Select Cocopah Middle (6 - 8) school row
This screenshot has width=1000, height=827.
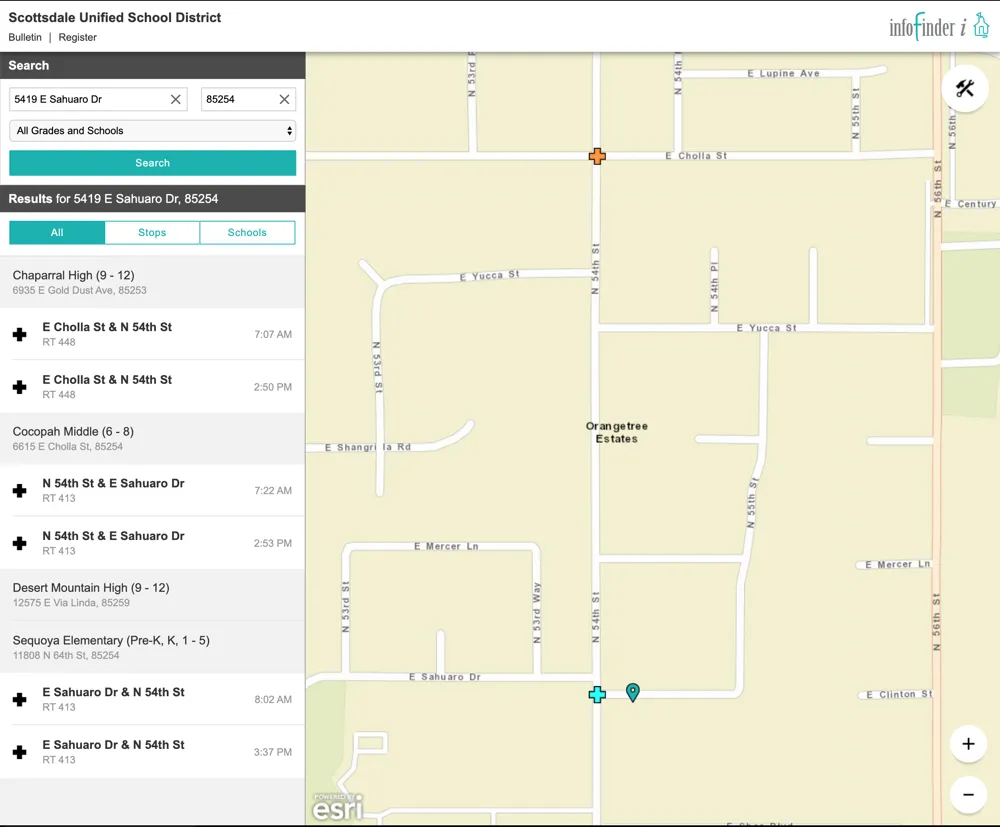click(152, 439)
